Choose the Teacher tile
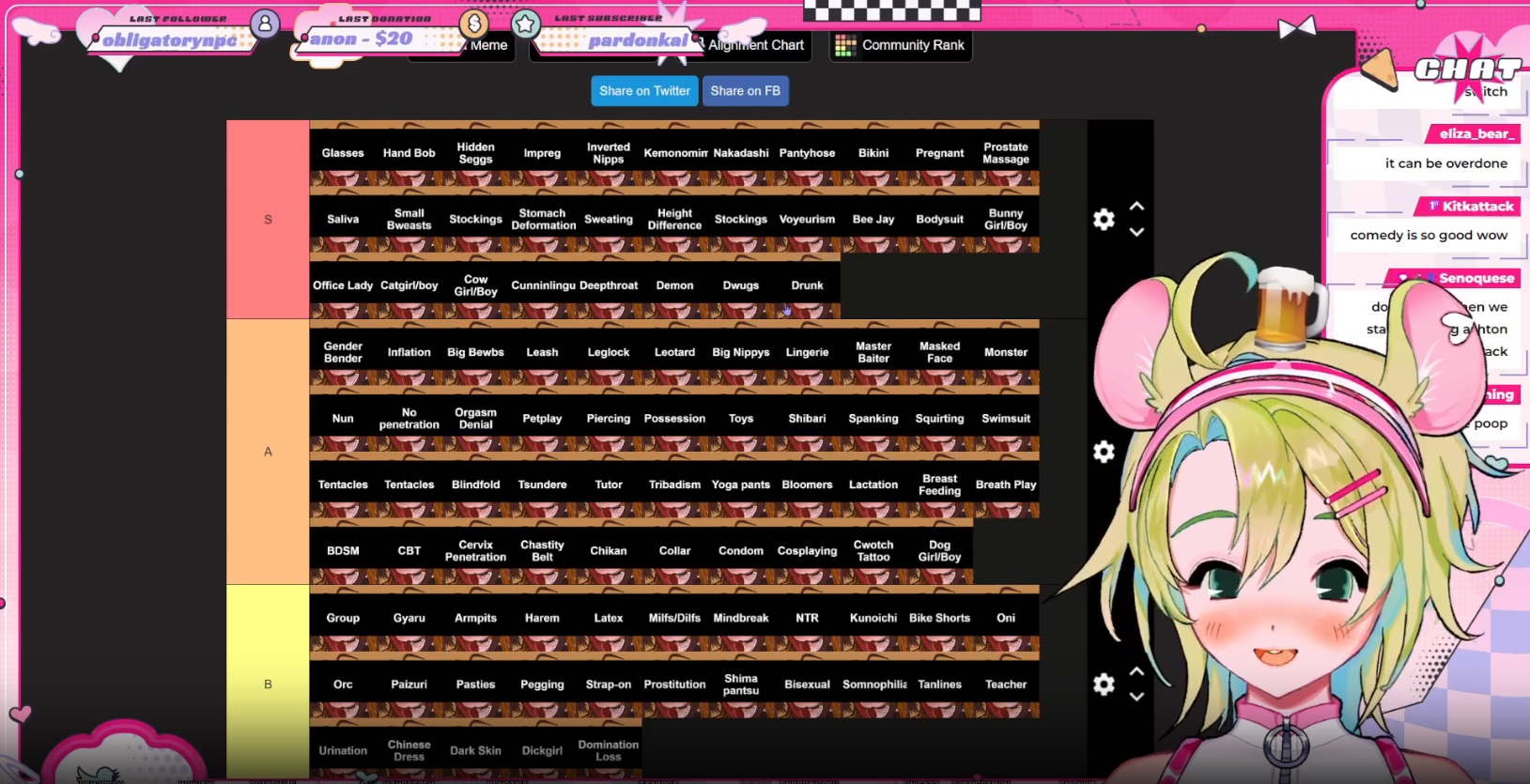This screenshot has height=784, width=1530. click(x=1006, y=684)
